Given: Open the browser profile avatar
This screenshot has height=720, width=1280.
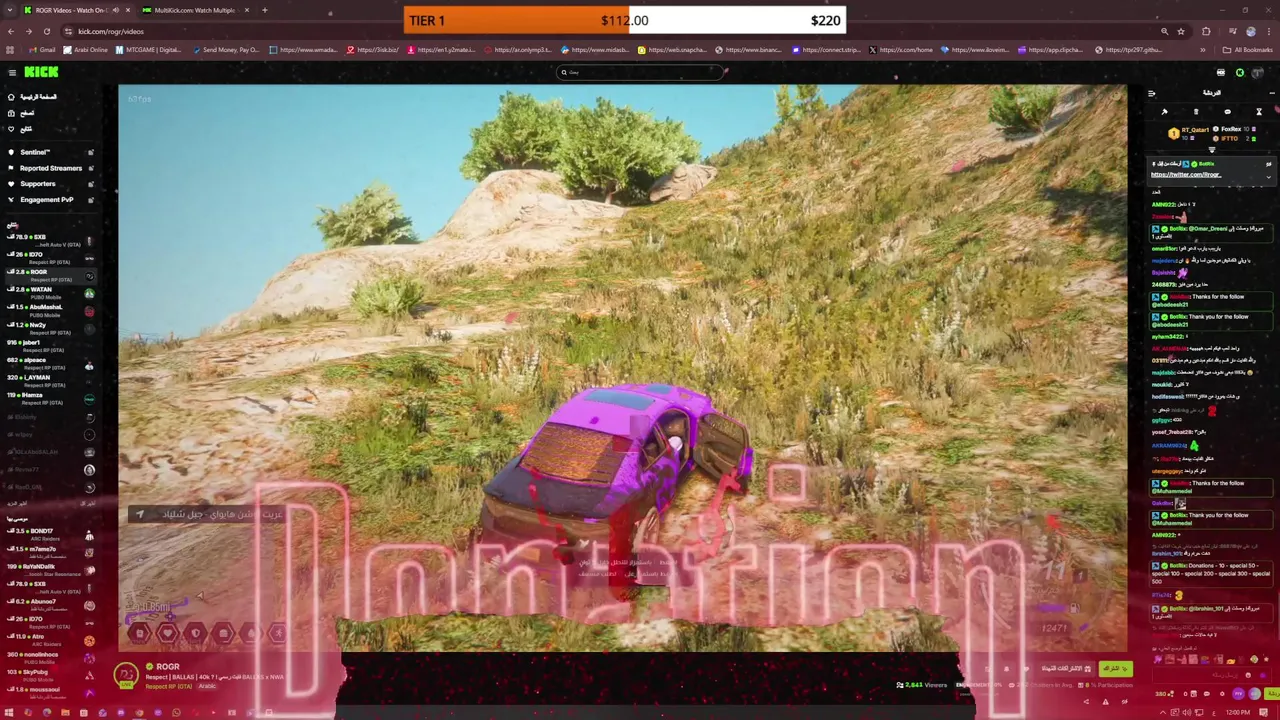Looking at the screenshot, I should [x=1250, y=31].
